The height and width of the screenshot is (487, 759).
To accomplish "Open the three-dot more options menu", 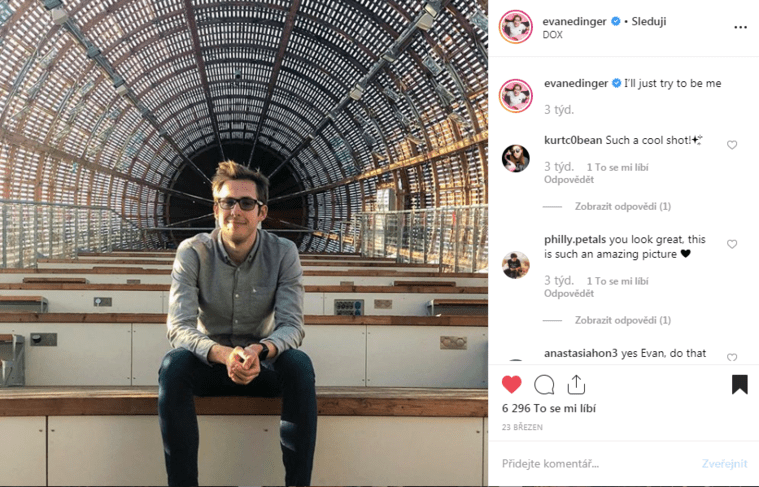I will (x=740, y=27).
